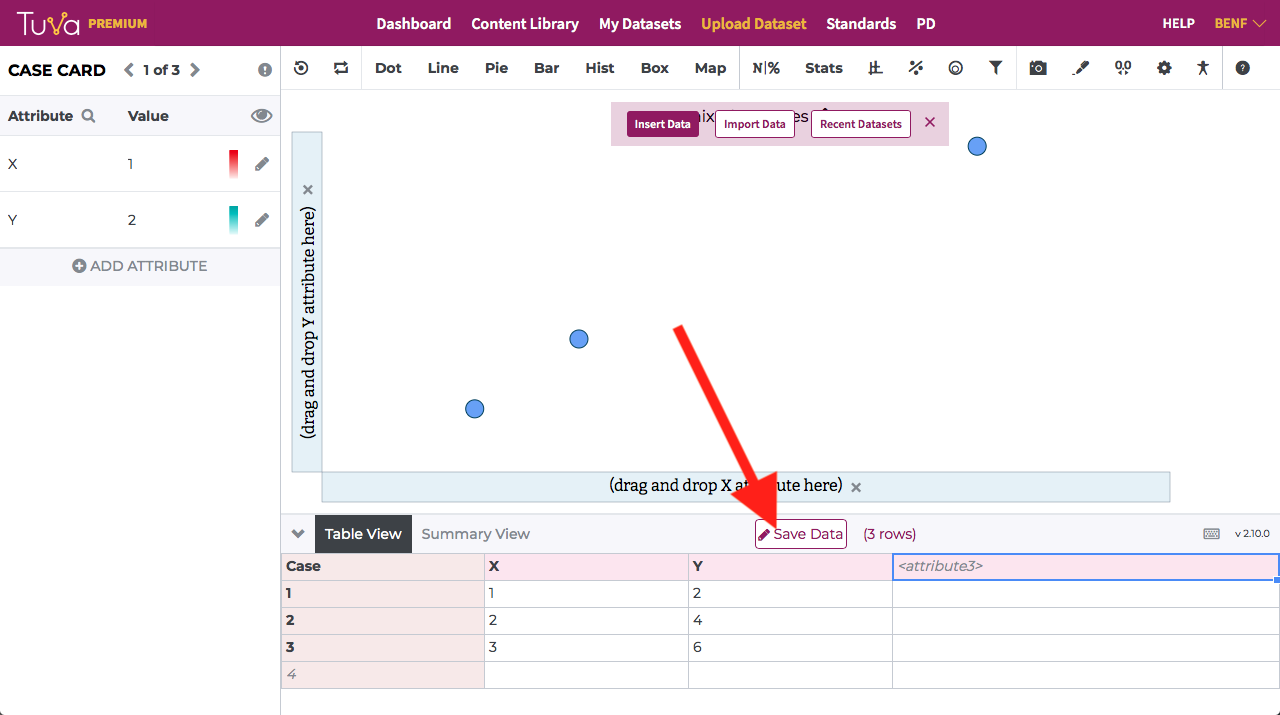Open plot settings gear icon
The height and width of the screenshot is (715, 1280).
pyautogui.click(x=1164, y=68)
